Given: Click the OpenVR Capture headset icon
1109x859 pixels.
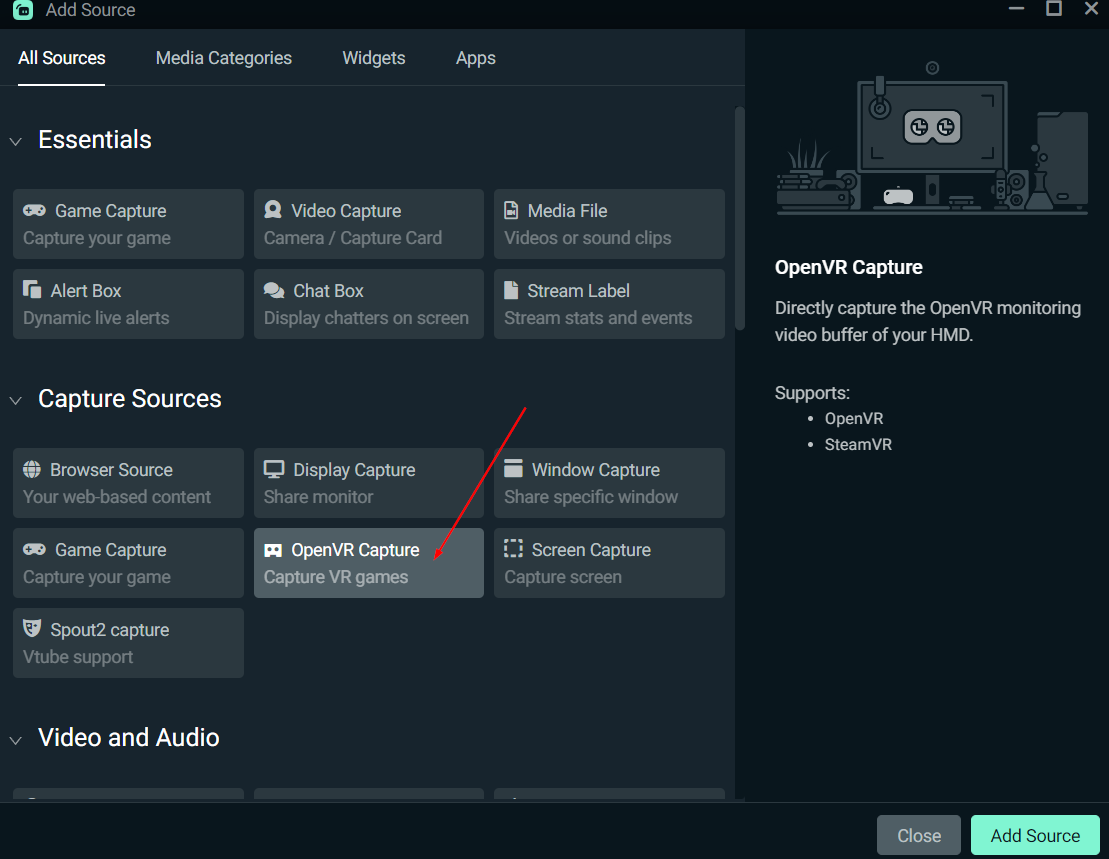Looking at the screenshot, I should pos(271,549).
